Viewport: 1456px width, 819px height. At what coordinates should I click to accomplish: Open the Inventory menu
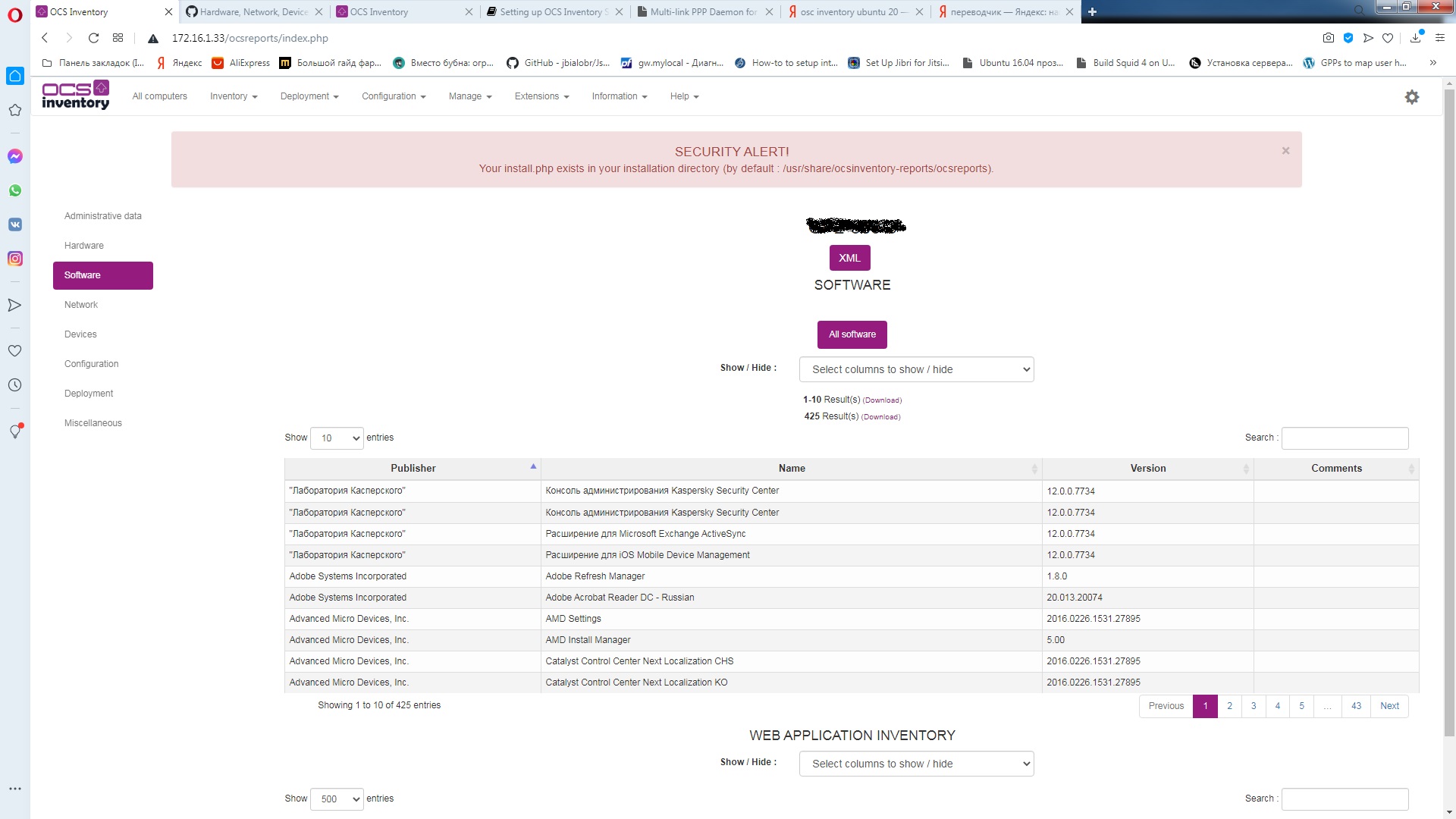point(233,96)
